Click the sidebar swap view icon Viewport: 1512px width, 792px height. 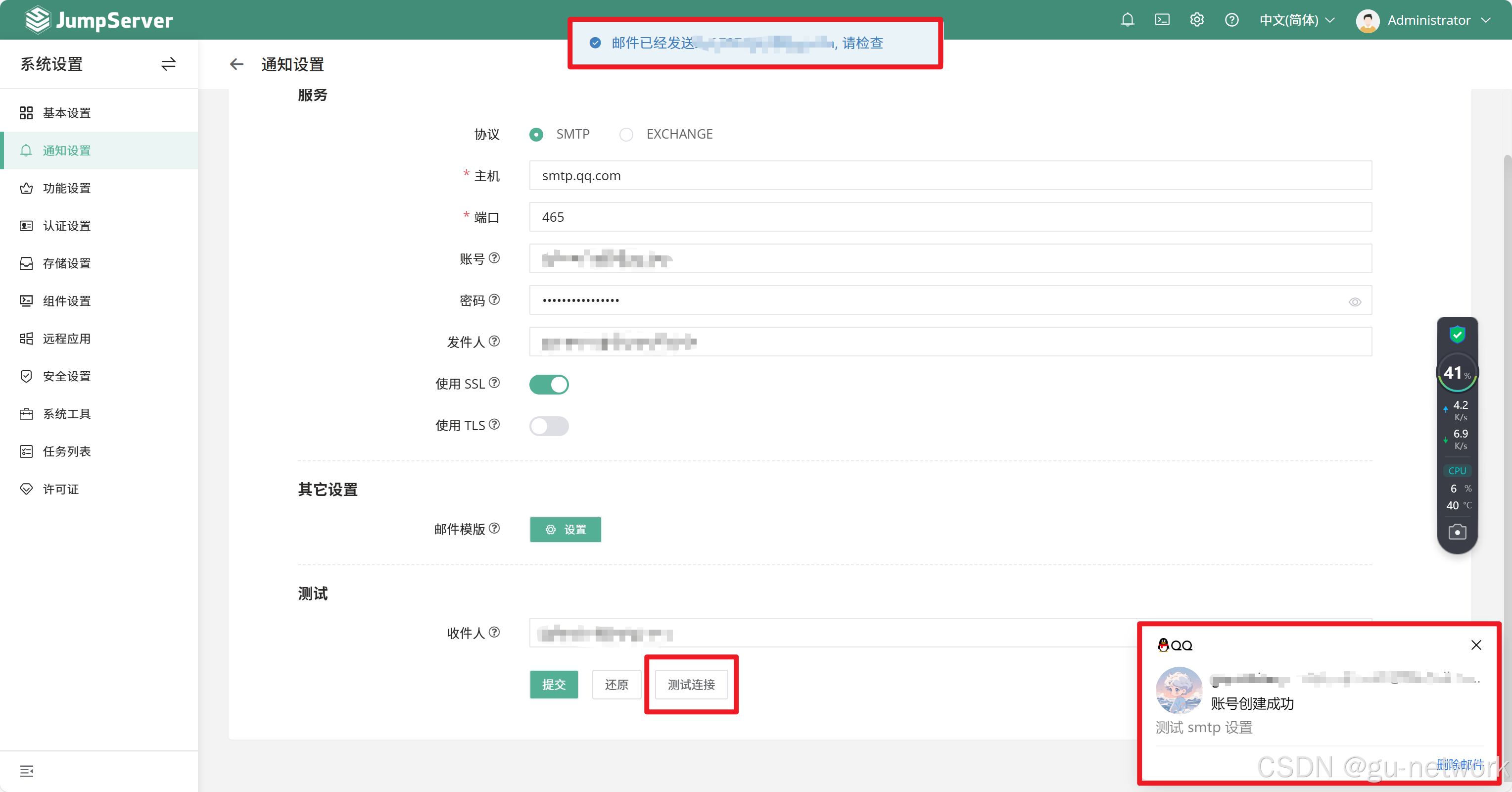(168, 64)
